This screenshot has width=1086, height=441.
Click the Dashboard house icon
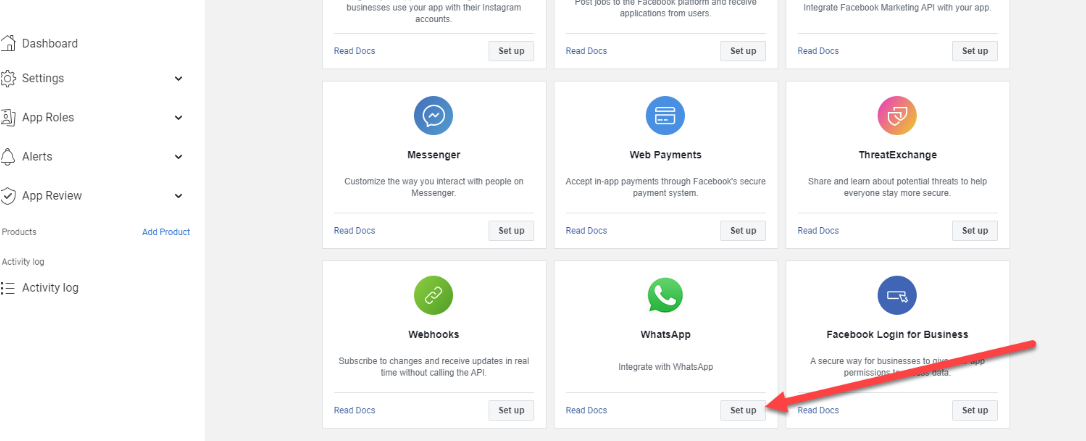coord(8,43)
